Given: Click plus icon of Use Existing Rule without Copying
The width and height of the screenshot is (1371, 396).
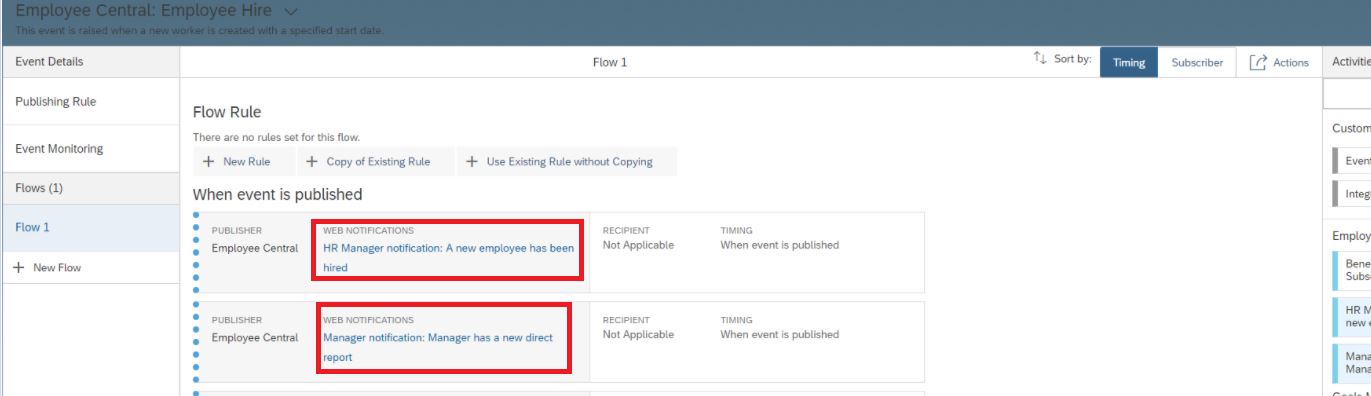Looking at the screenshot, I should (x=471, y=162).
